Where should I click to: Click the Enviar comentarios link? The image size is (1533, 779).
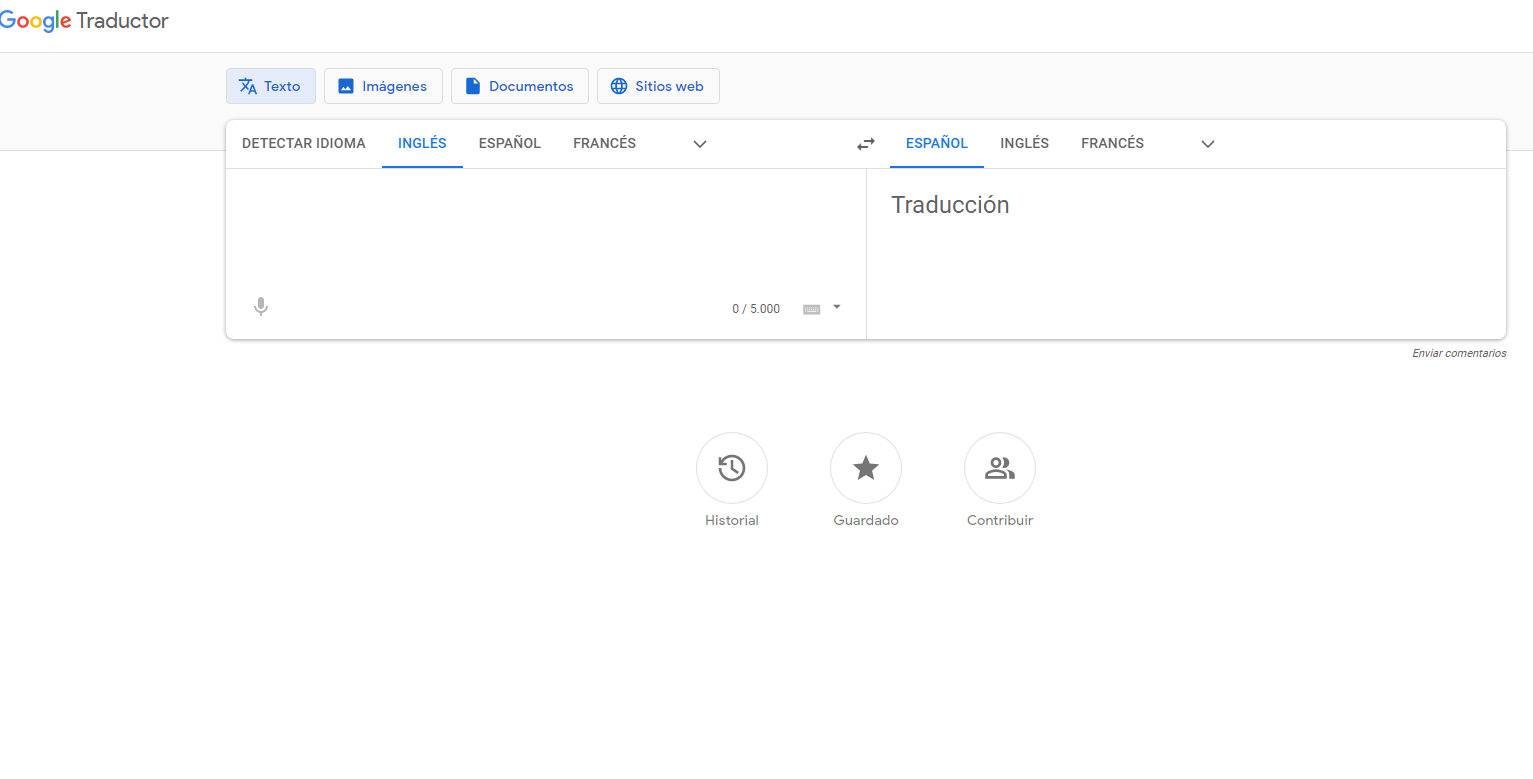pyautogui.click(x=1459, y=353)
